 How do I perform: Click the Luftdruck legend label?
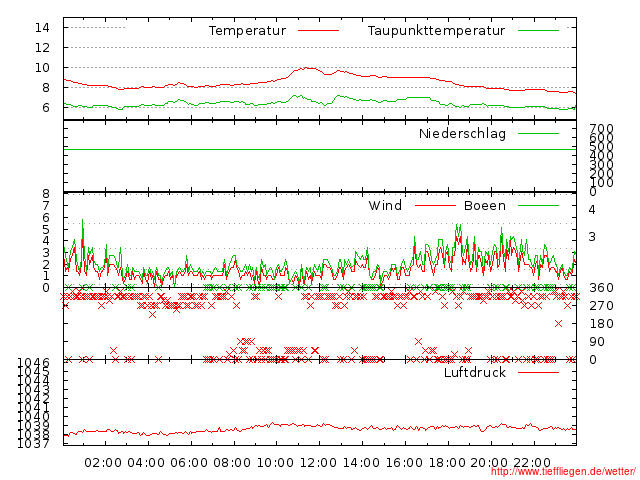tap(475, 372)
